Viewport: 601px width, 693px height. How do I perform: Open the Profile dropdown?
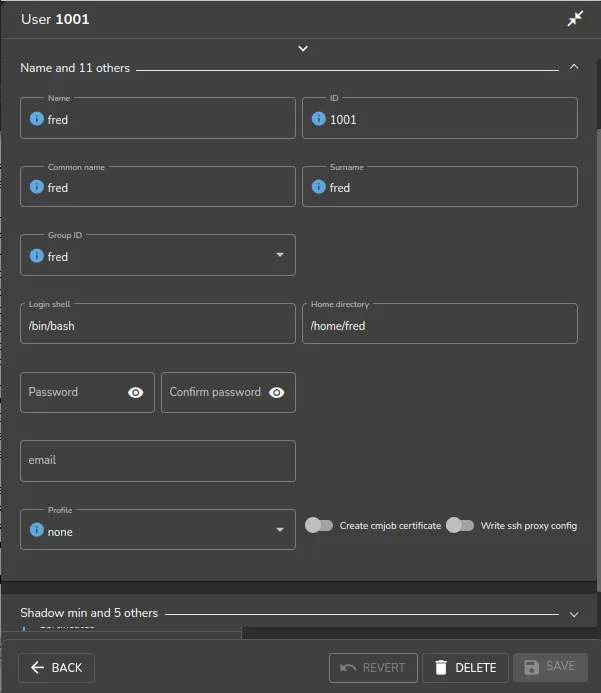(x=280, y=530)
